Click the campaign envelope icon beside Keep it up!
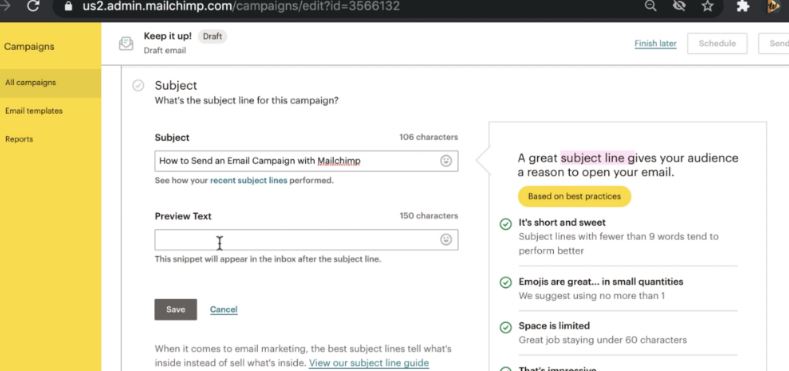Viewport: 789px width, 371px height. pos(126,44)
